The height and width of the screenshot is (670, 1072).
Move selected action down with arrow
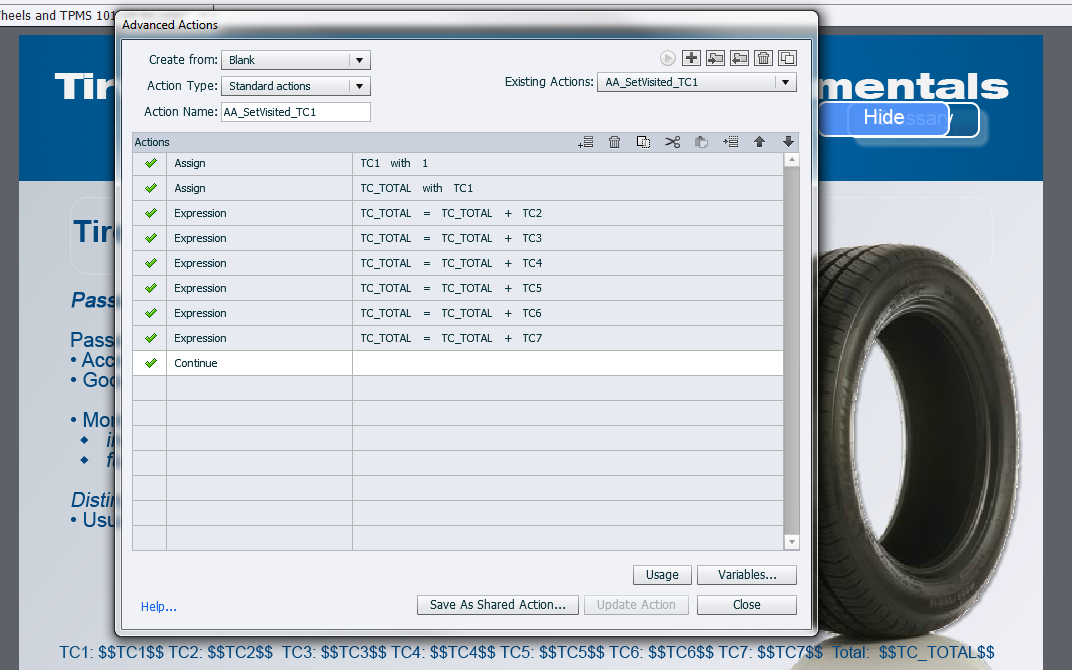pos(788,142)
